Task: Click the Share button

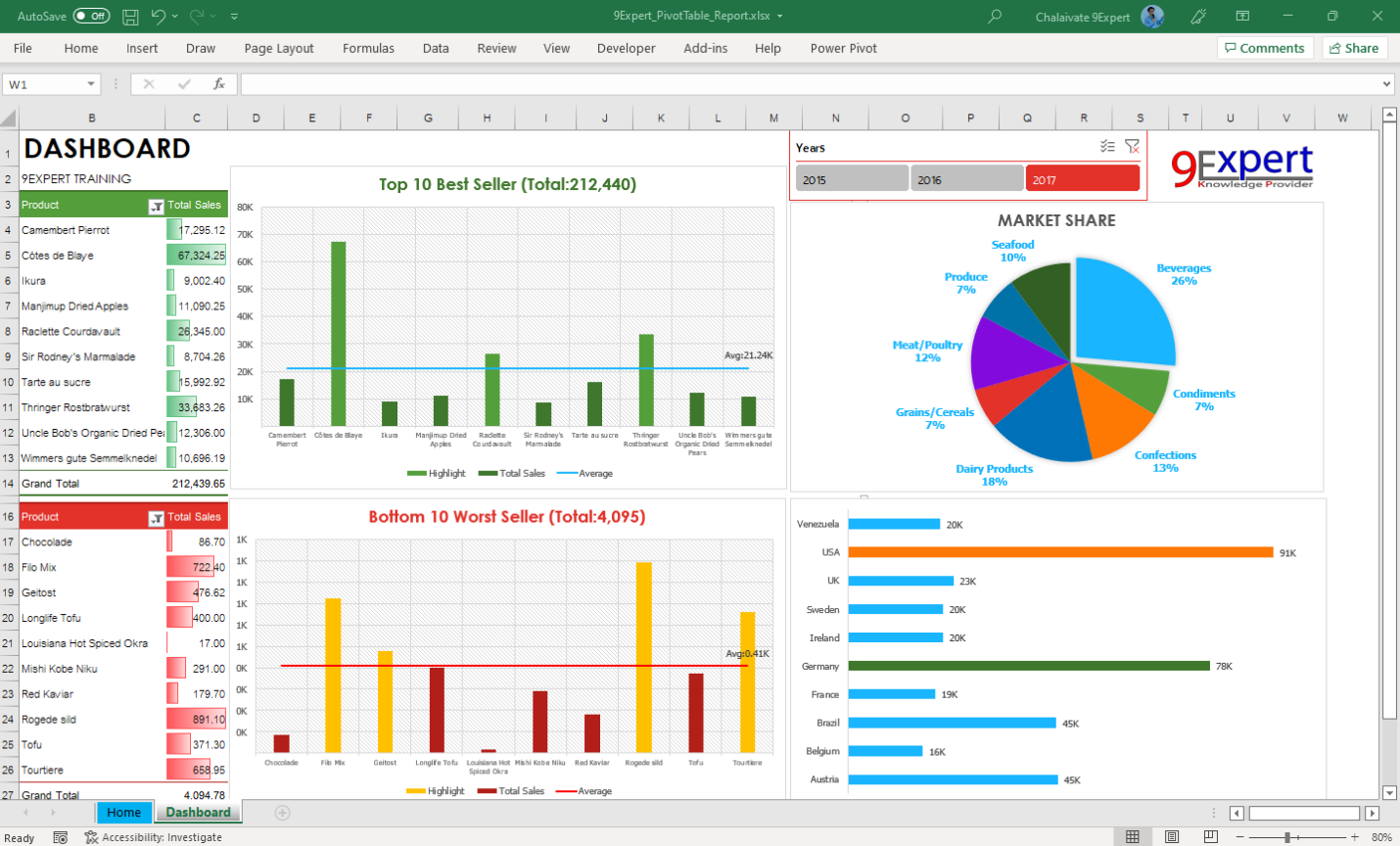Action: [x=1354, y=47]
